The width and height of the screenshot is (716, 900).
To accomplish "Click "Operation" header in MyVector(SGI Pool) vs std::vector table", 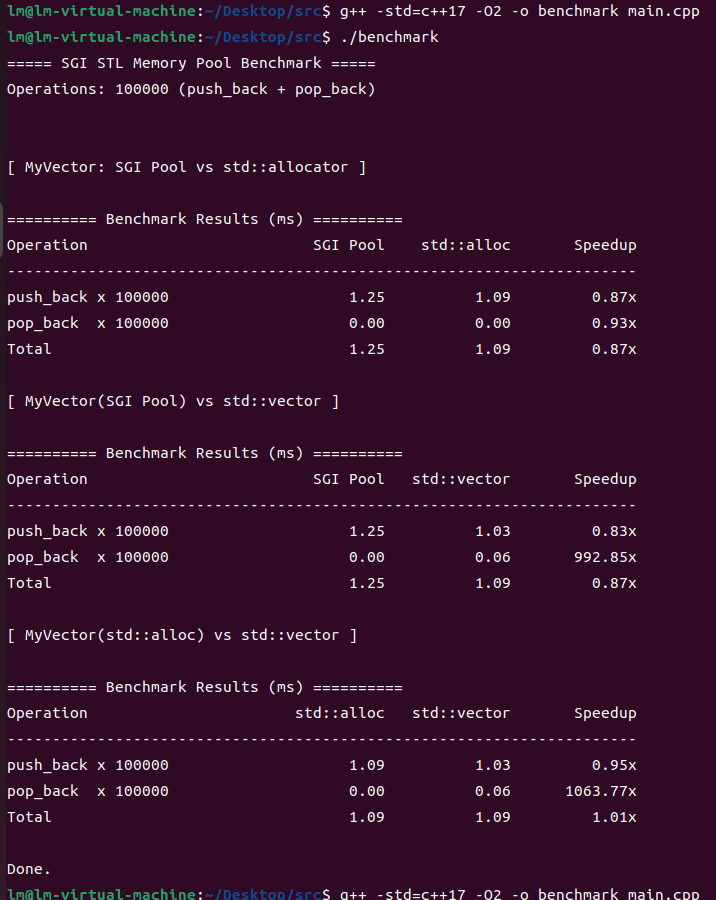I will [x=47, y=480].
